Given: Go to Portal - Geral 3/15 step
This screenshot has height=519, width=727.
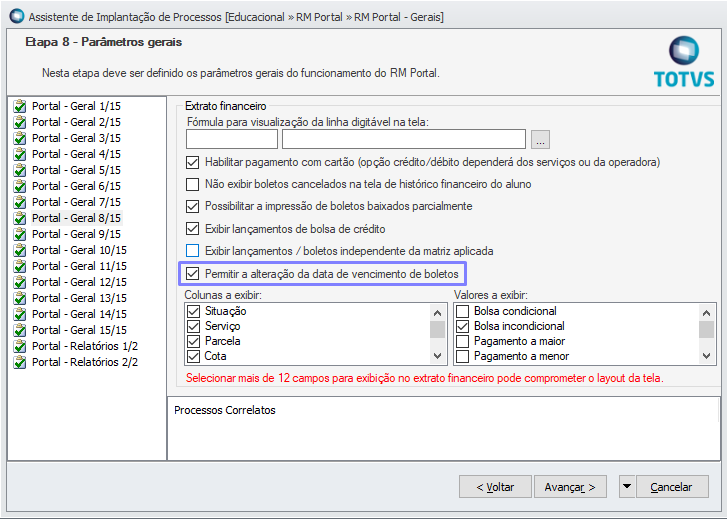Looking at the screenshot, I should click(x=76, y=138).
